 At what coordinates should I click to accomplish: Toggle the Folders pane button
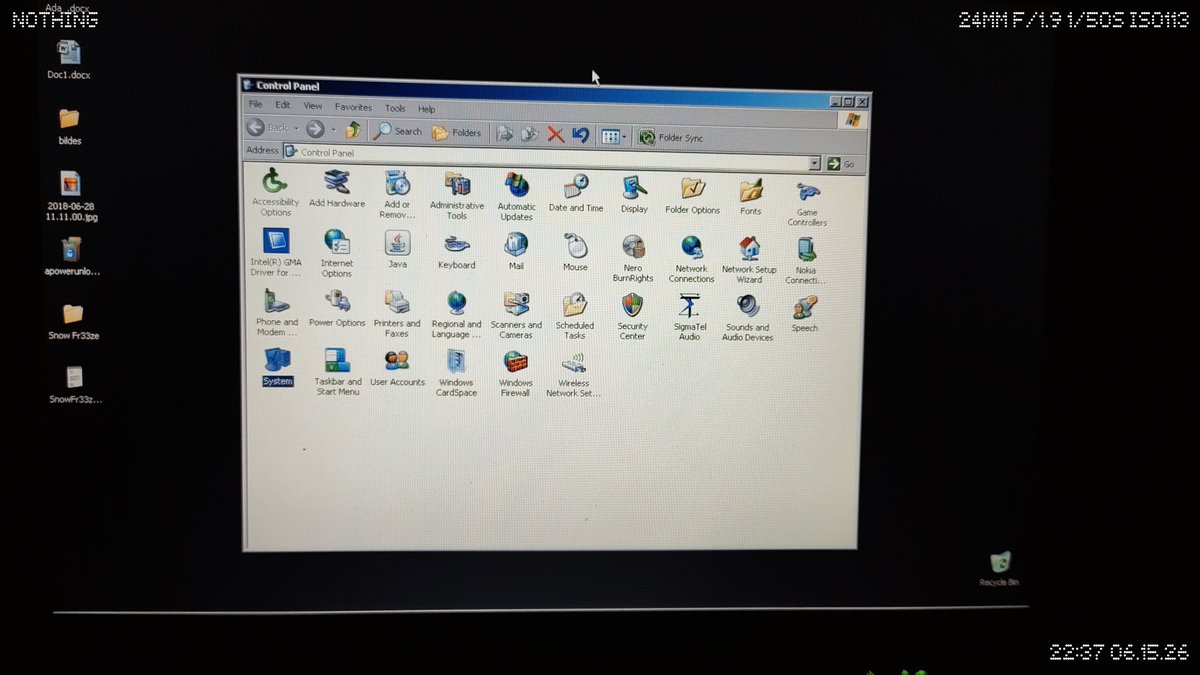456,132
